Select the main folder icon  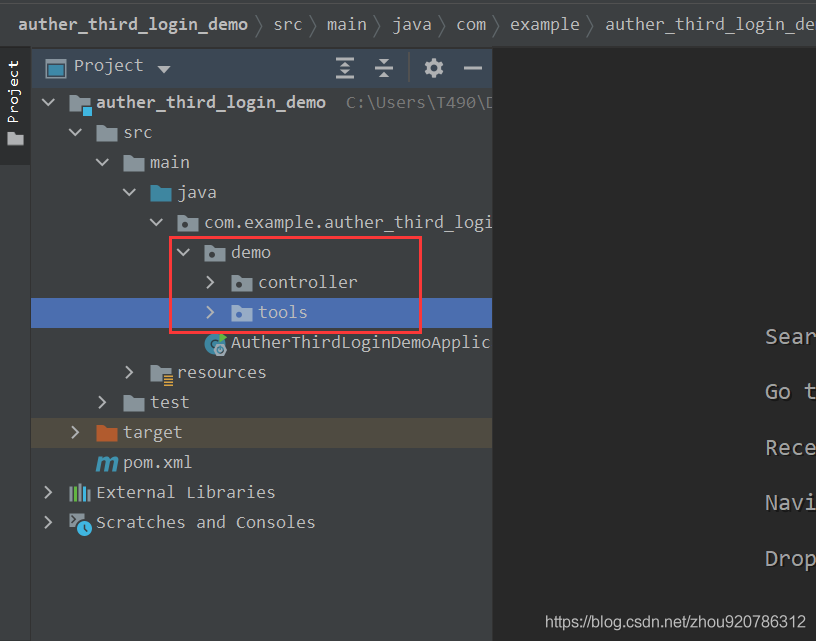134,163
